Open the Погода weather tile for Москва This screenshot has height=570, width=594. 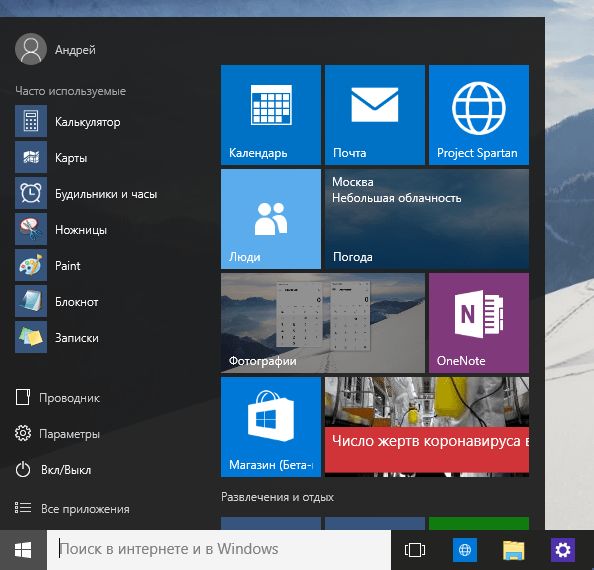coord(427,219)
